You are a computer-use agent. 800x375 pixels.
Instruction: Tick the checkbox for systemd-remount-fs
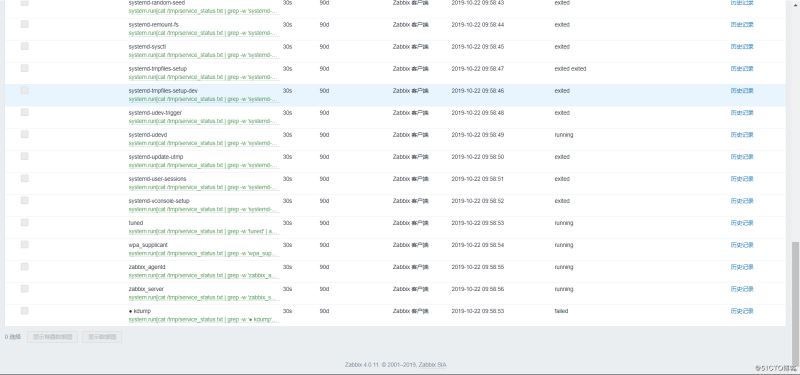[24, 24]
